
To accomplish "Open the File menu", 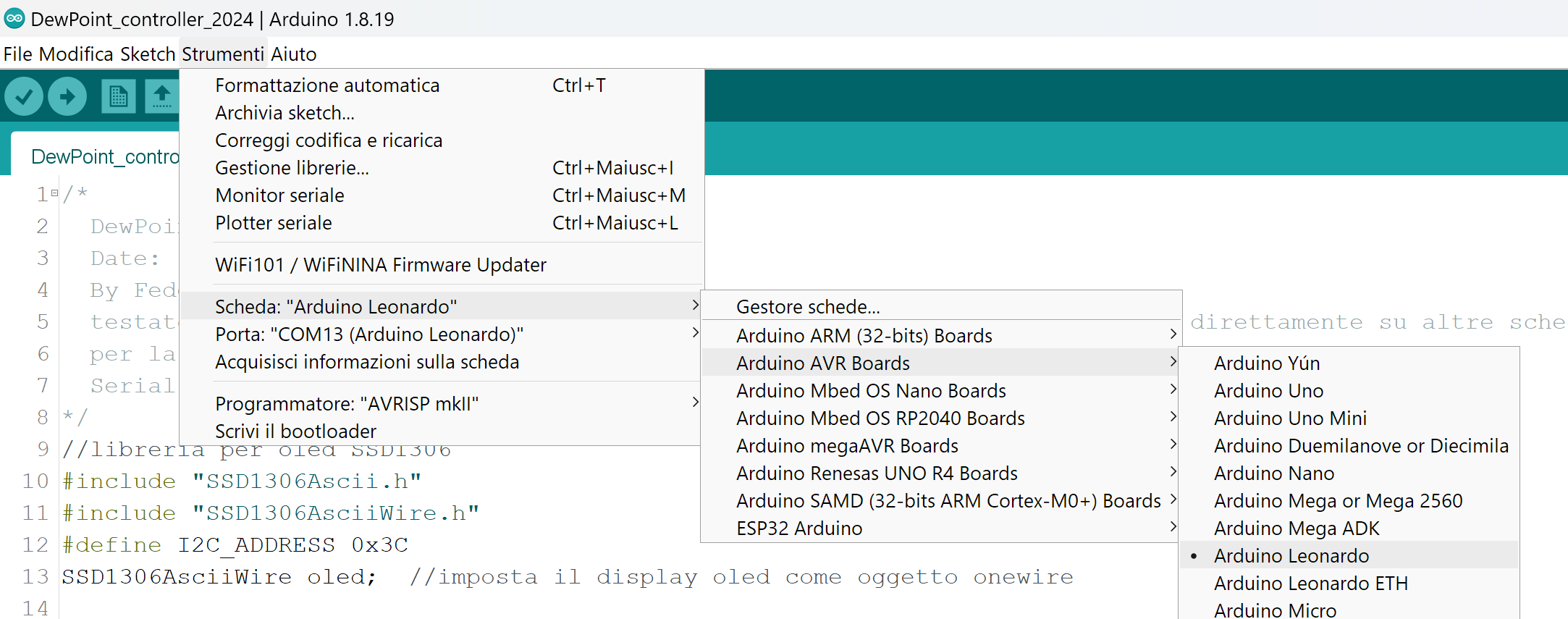I will (x=18, y=54).
